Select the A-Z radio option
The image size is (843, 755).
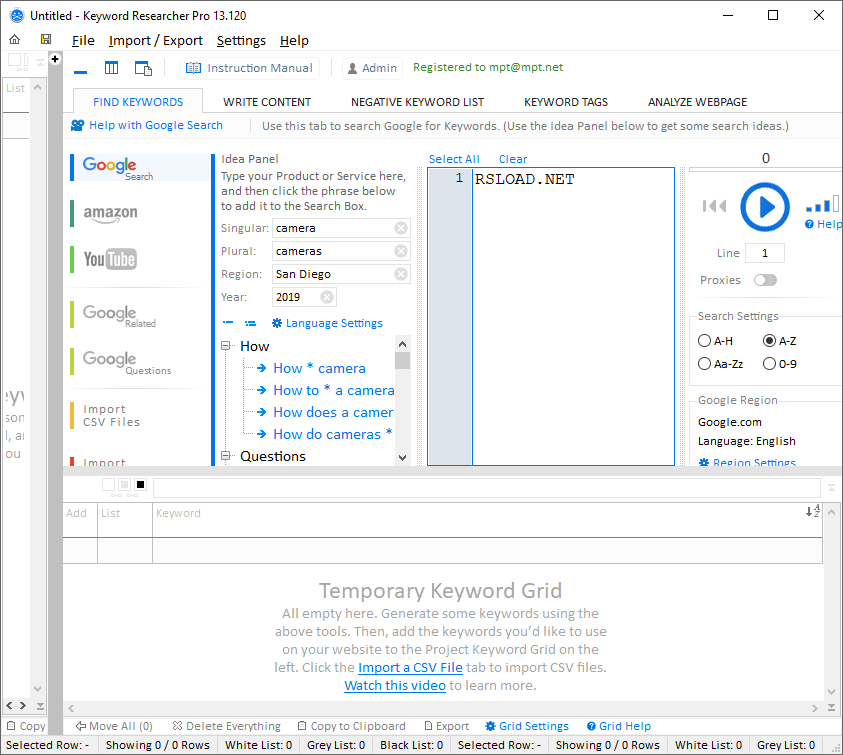click(780, 341)
